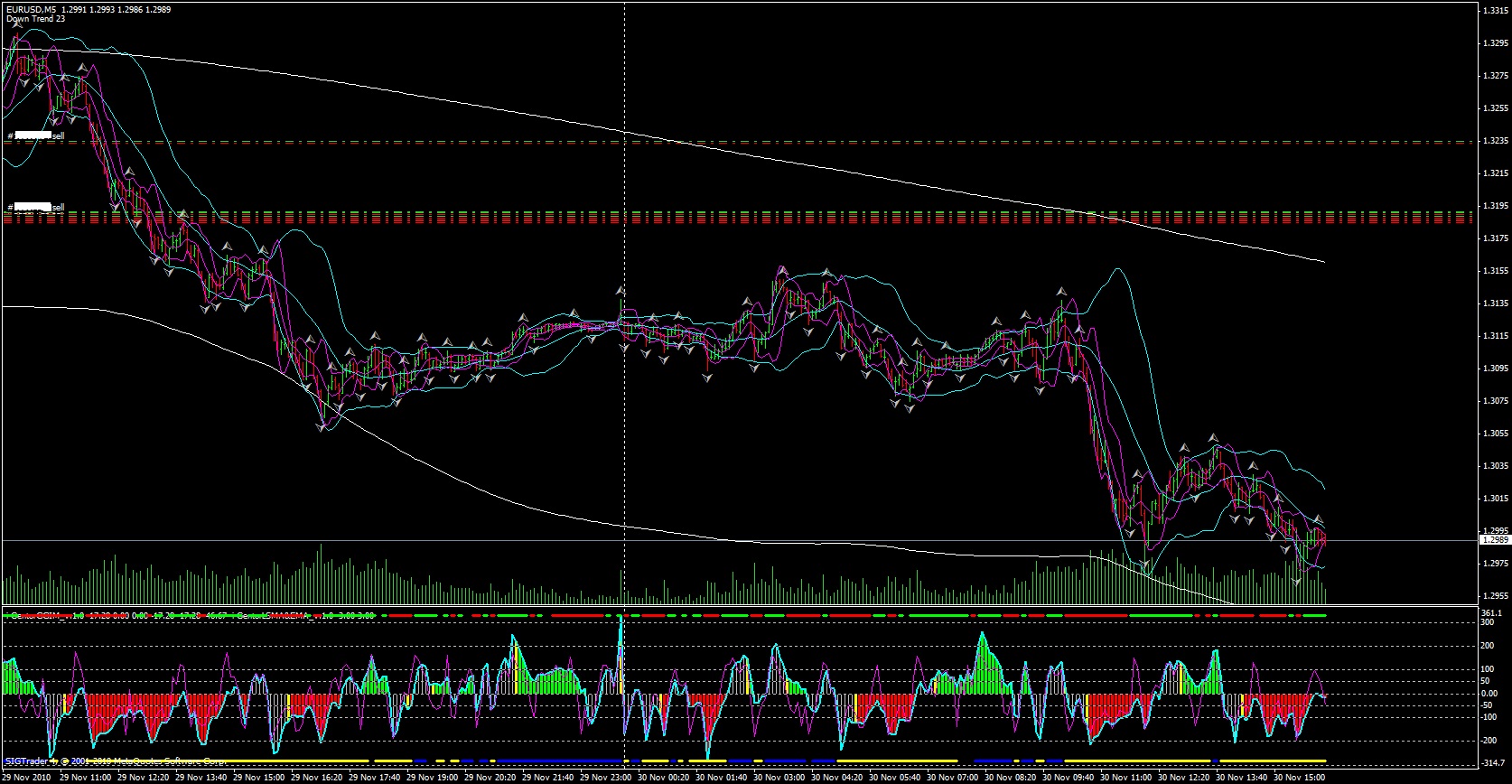Click the '30 Nov 00:20' time label

coord(664,777)
